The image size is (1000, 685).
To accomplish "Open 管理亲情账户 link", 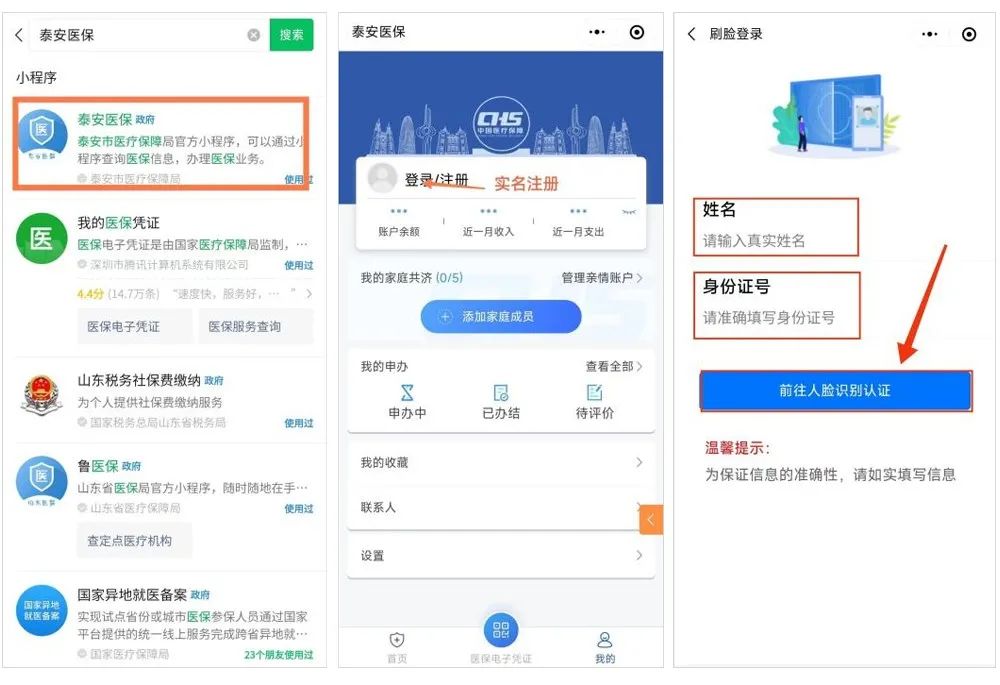I will [602, 278].
